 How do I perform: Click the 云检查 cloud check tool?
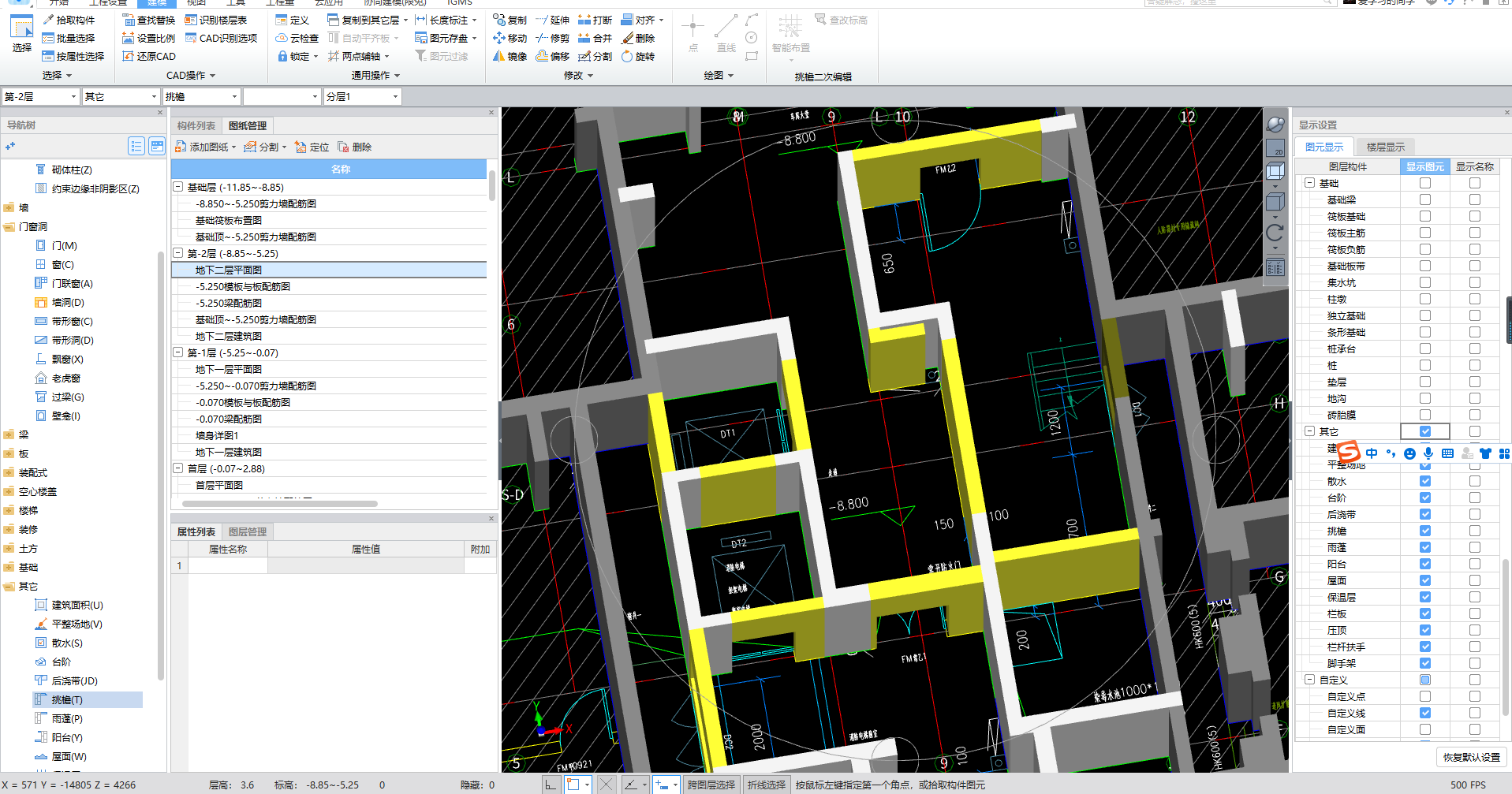pyautogui.click(x=297, y=38)
